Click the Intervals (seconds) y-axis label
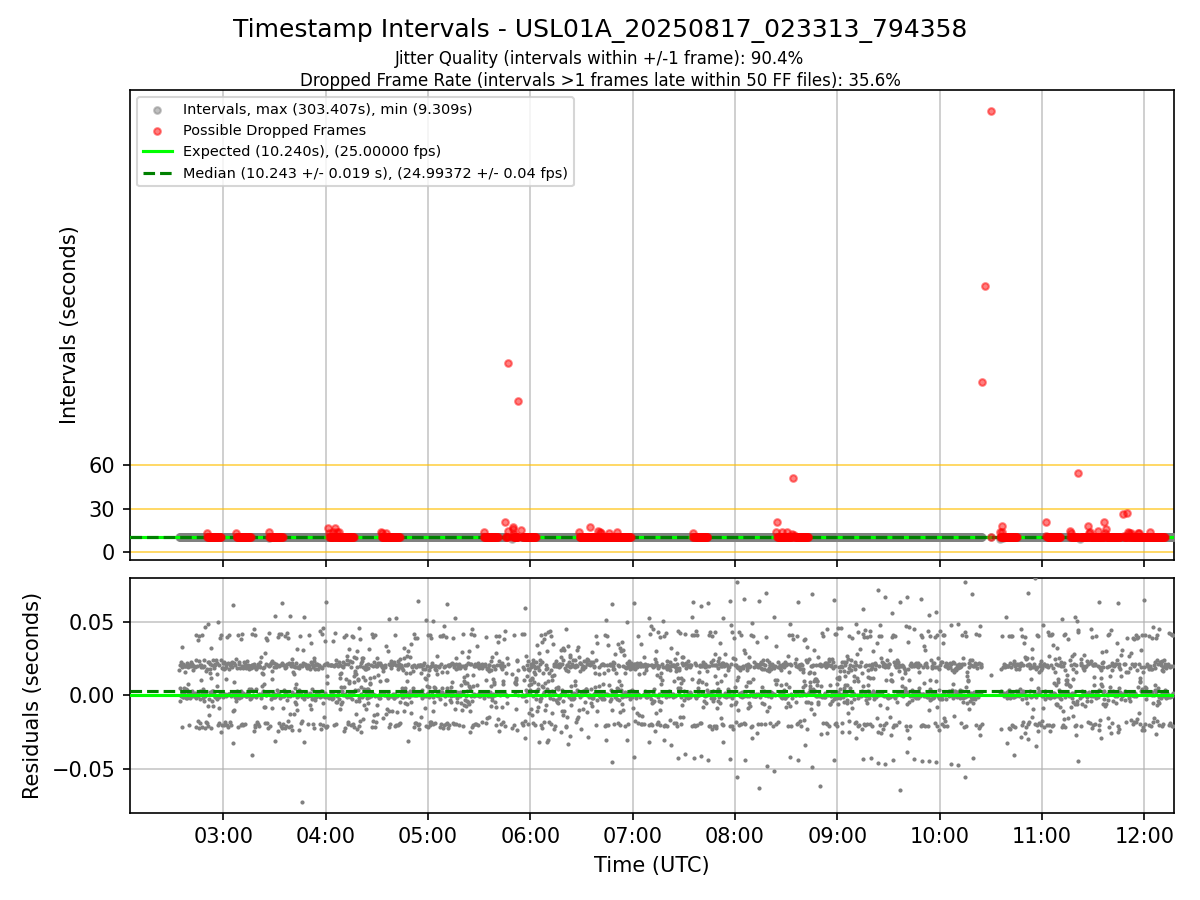1200x900 pixels. [68, 325]
